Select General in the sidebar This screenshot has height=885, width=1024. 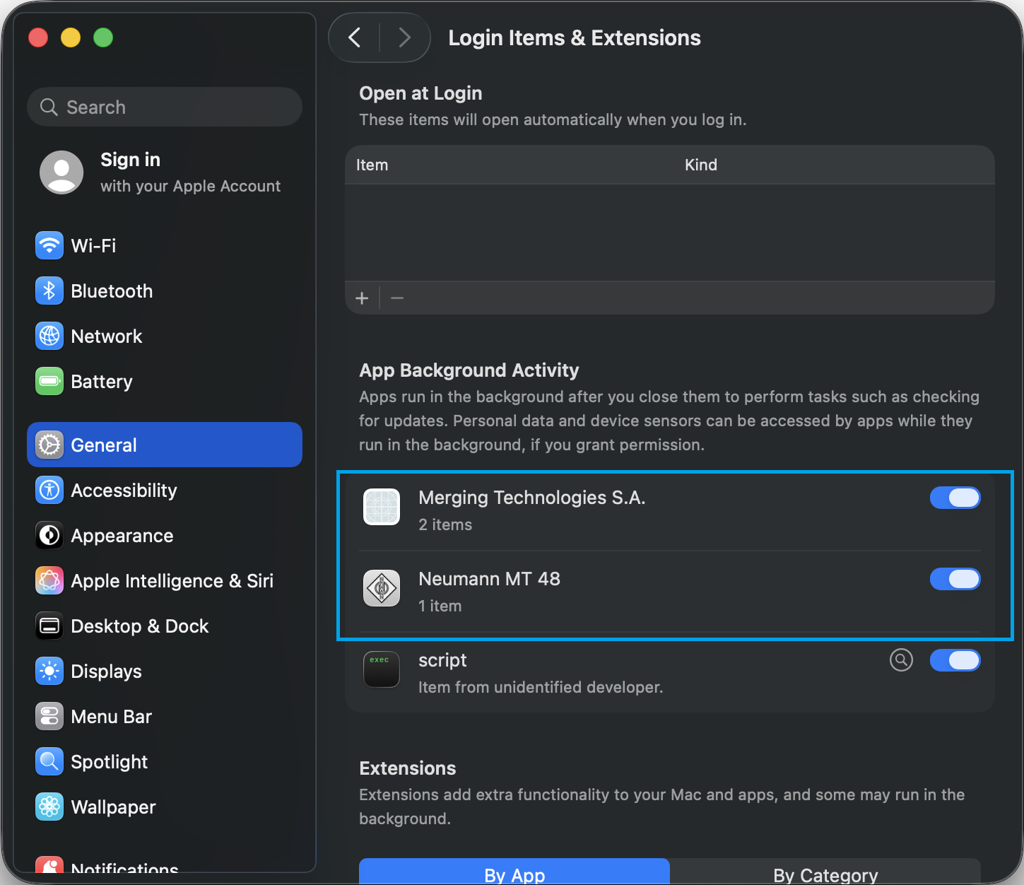coord(165,445)
